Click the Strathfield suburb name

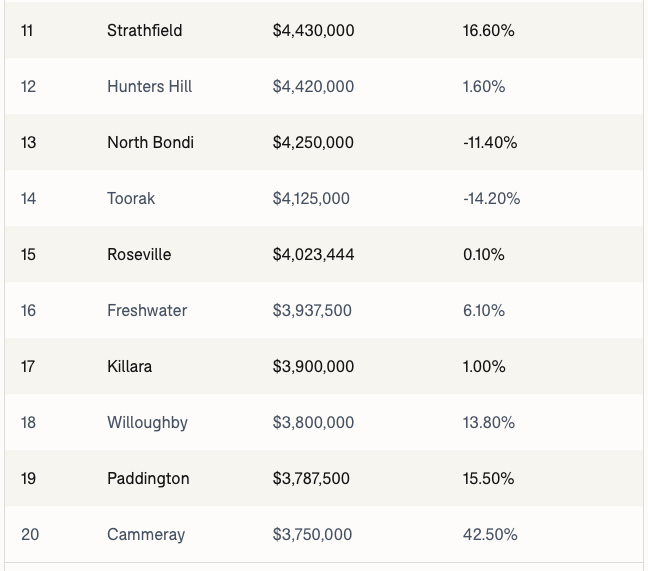[x=144, y=31]
